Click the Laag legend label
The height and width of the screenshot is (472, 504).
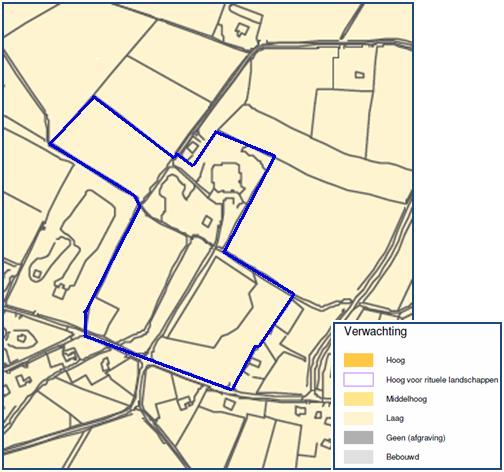click(x=395, y=418)
